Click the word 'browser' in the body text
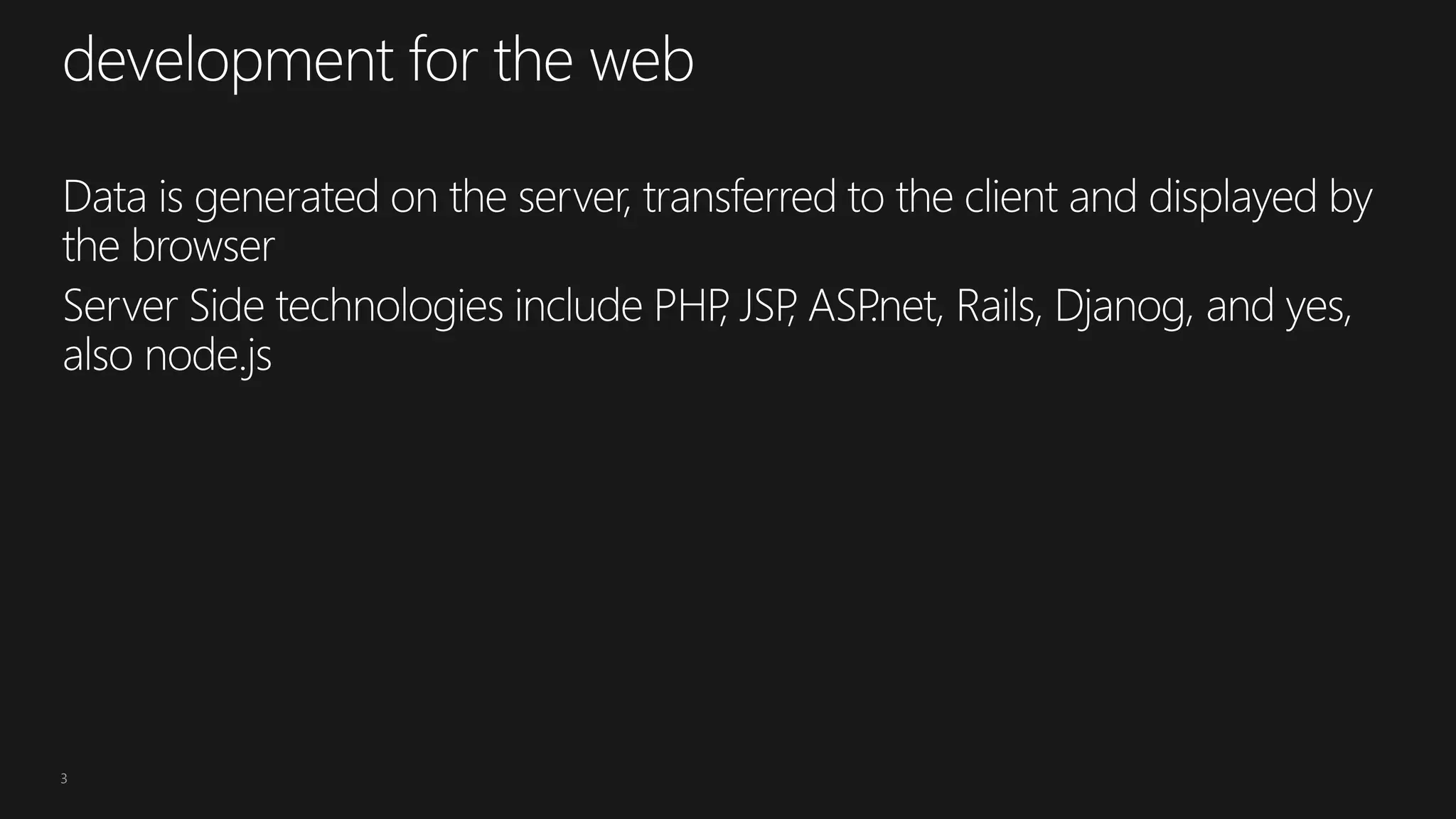 click(x=203, y=247)
